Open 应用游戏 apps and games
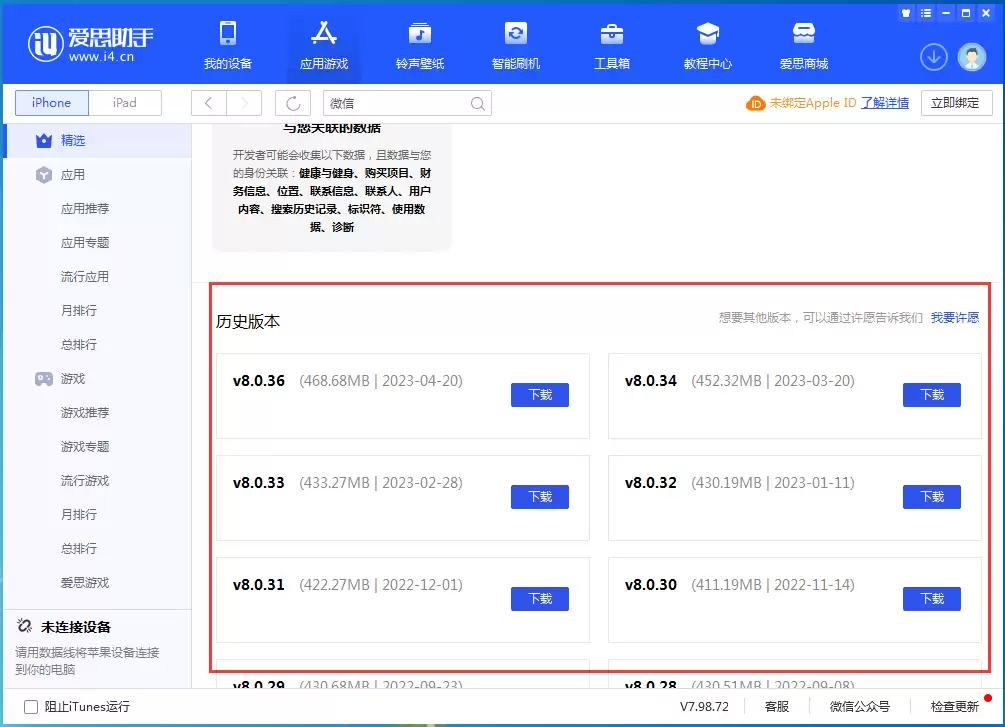 (x=324, y=45)
